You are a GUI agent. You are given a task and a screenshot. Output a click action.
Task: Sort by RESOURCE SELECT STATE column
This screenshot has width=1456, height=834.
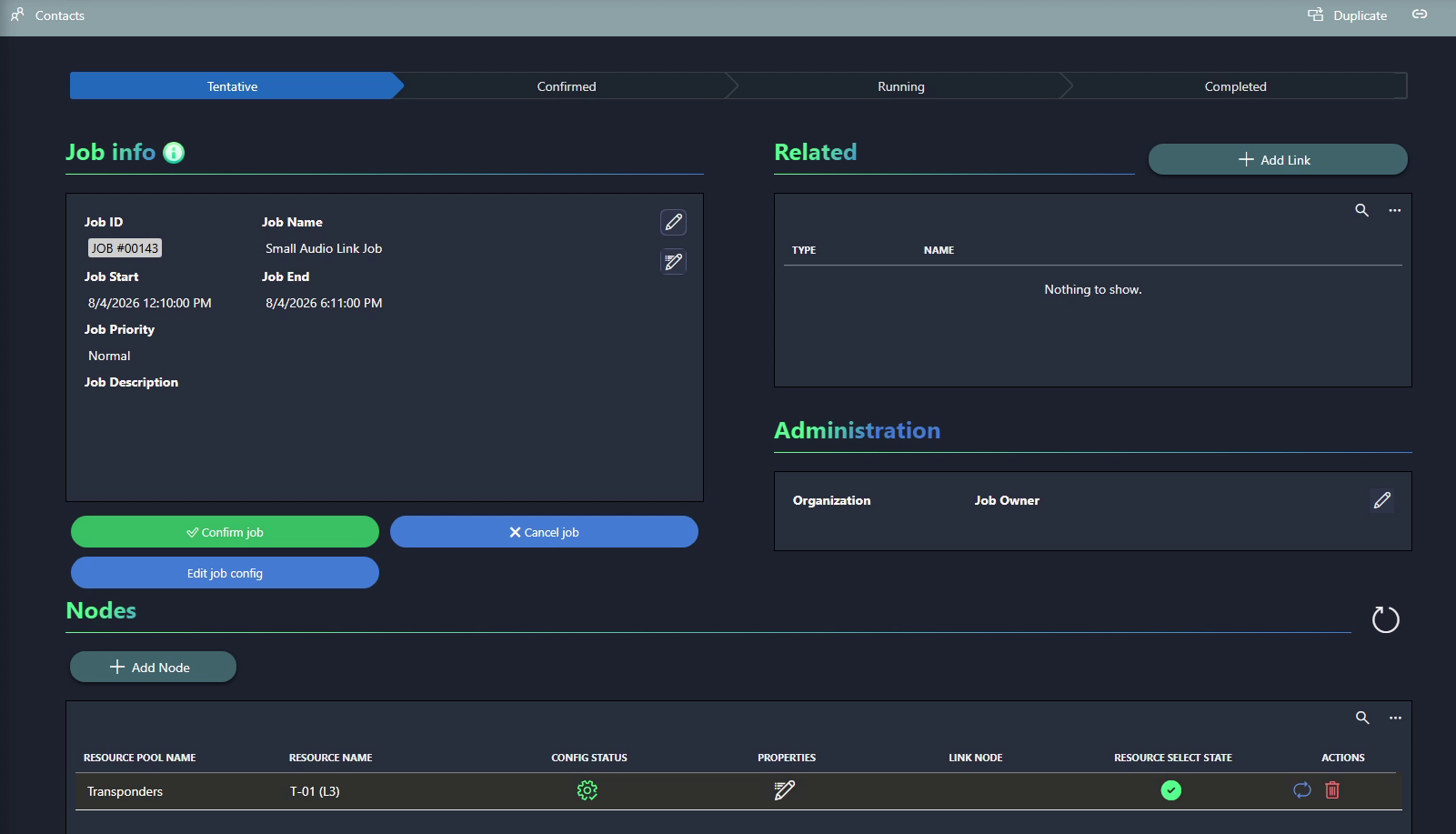click(x=1173, y=758)
